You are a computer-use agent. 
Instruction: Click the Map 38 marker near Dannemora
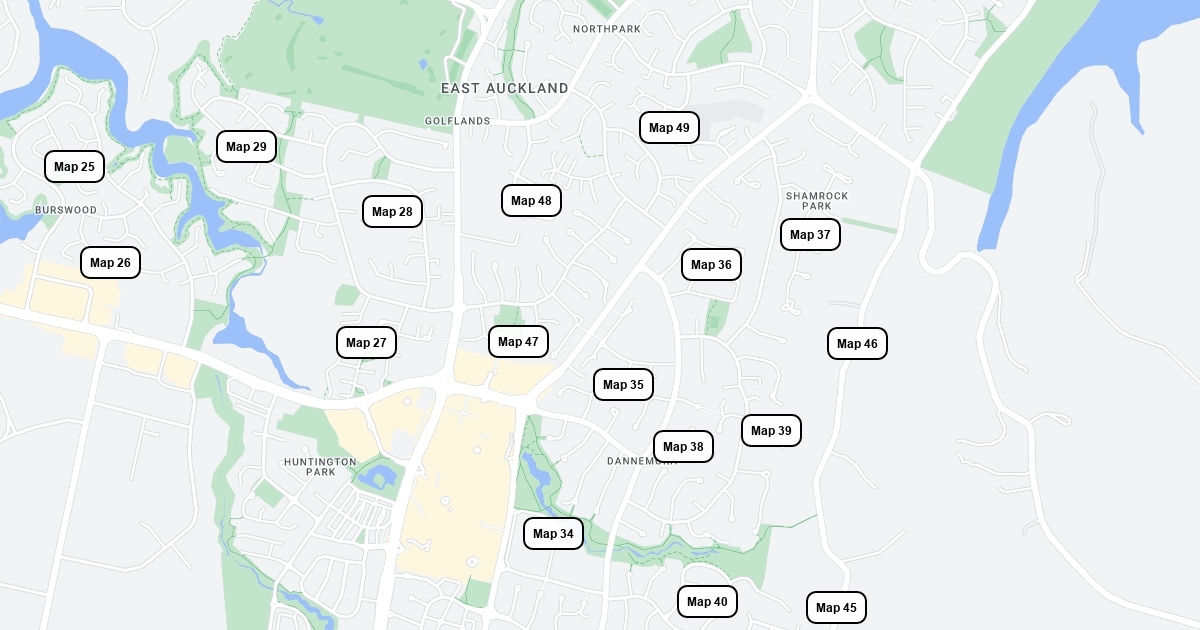pyautogui.click(x=683, y=447)
